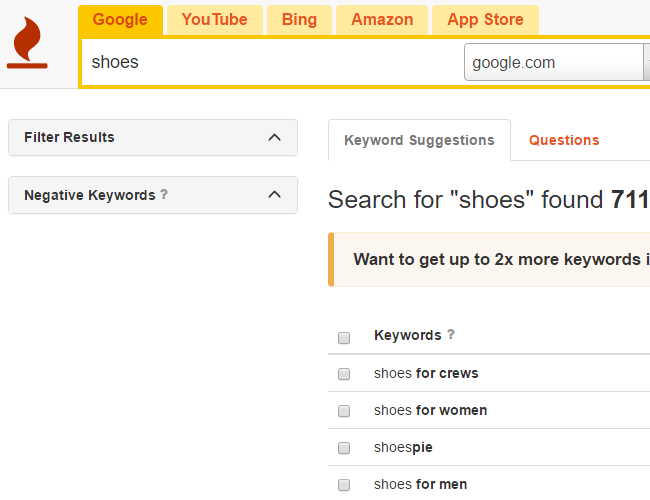
Task: Switch to the Google search tab
Action: point(120,20)
